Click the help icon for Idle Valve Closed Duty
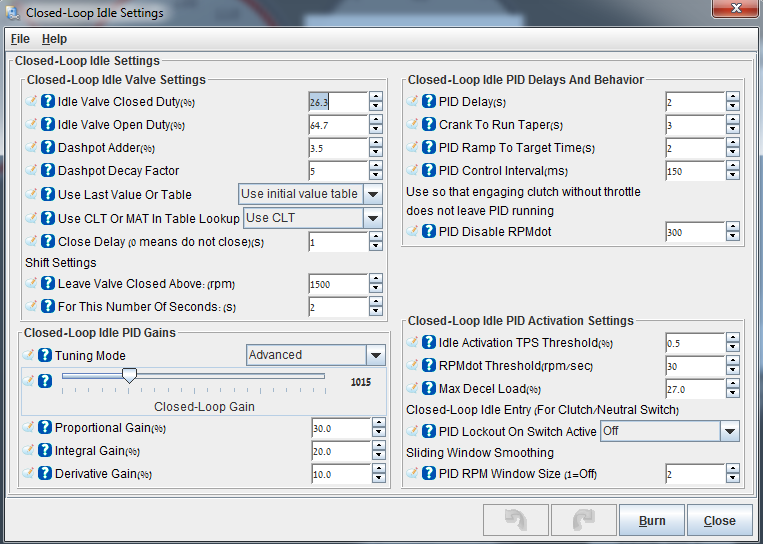Image resolution: width=763 pixels, height=544 pixels. coord(48,101)
